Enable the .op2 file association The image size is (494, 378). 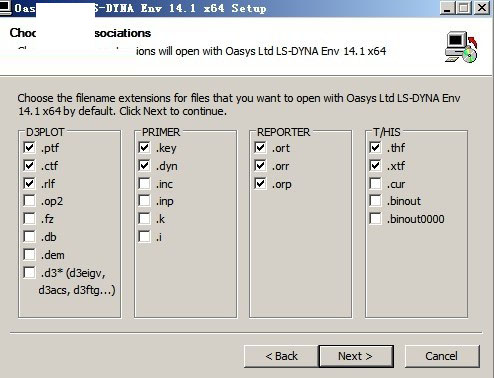click(x=29, y=201)
